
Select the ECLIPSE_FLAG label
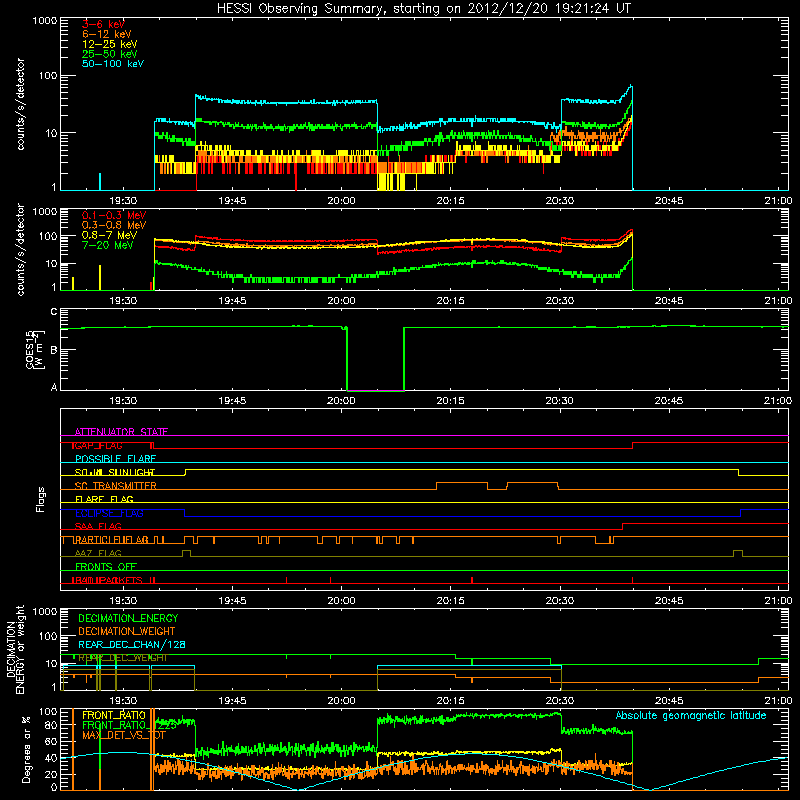click(x=109, y=513)
